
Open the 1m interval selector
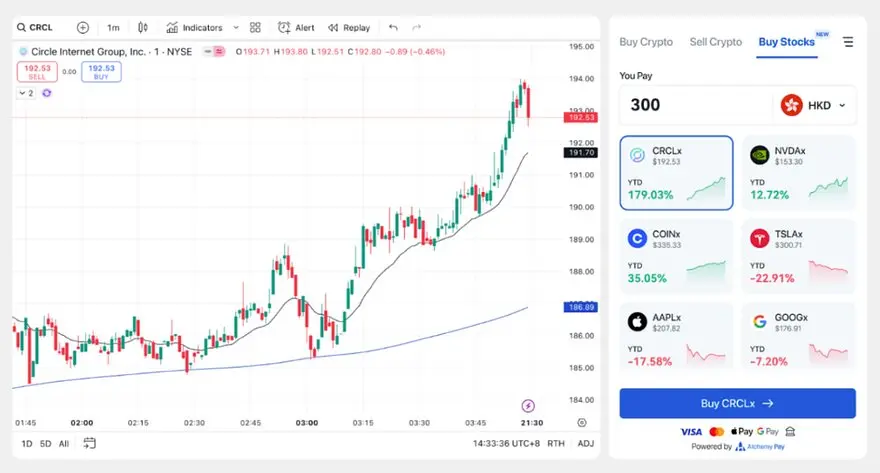point(113,27)
